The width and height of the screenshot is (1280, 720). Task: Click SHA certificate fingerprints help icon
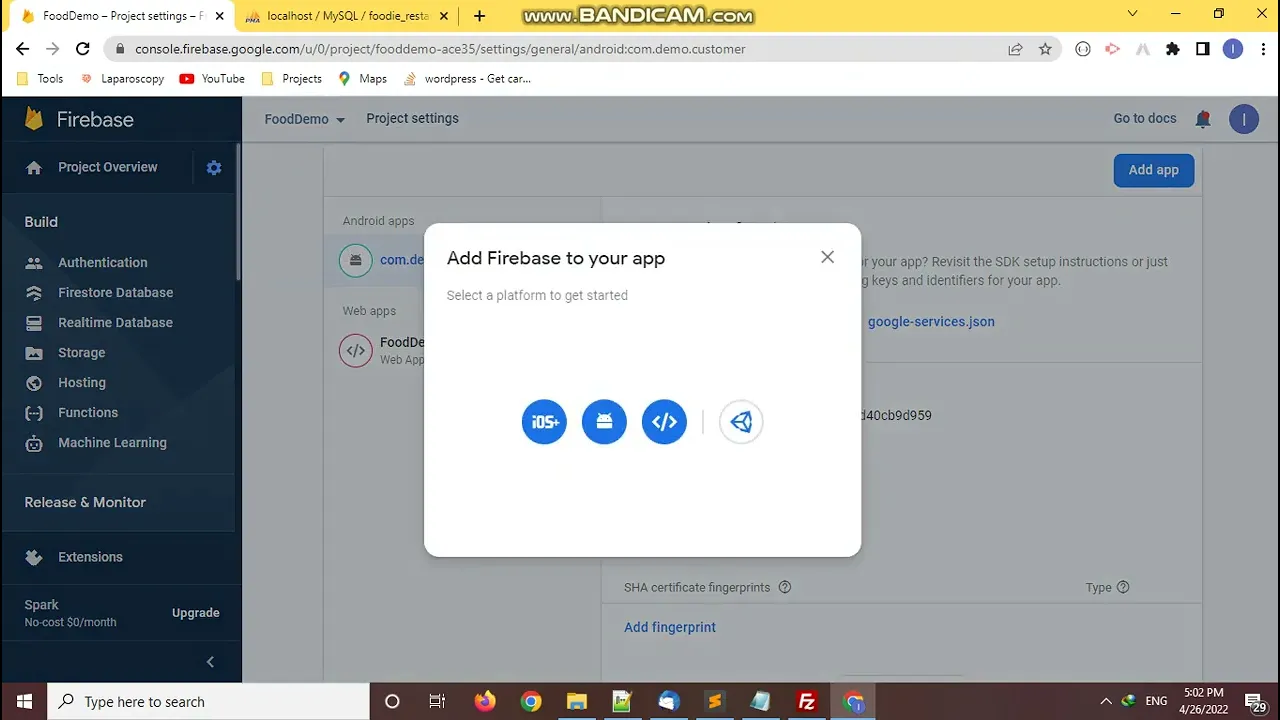coord(785,587)
